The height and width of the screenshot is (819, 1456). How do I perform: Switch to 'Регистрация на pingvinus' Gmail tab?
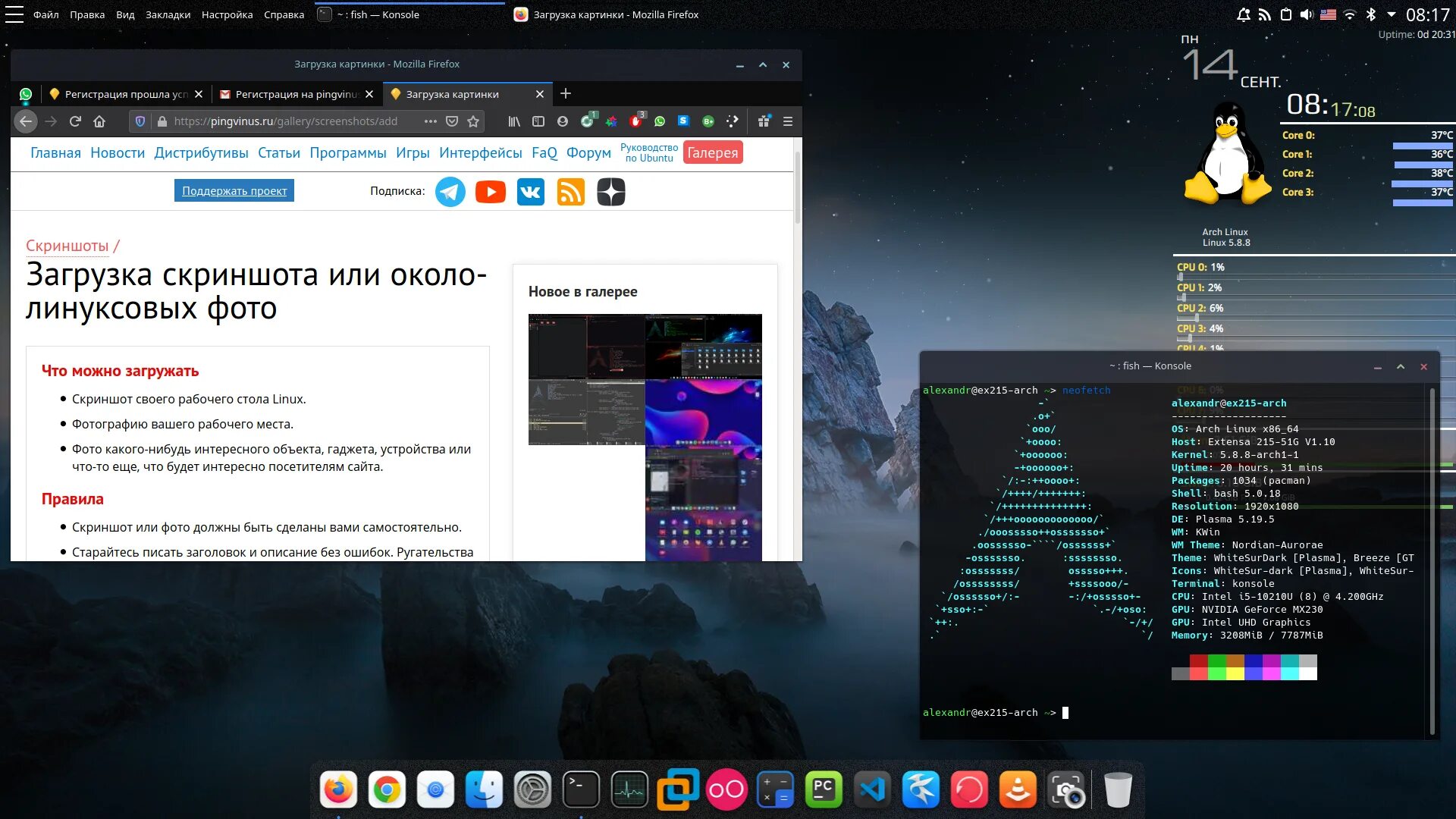[x=296, y=94]
